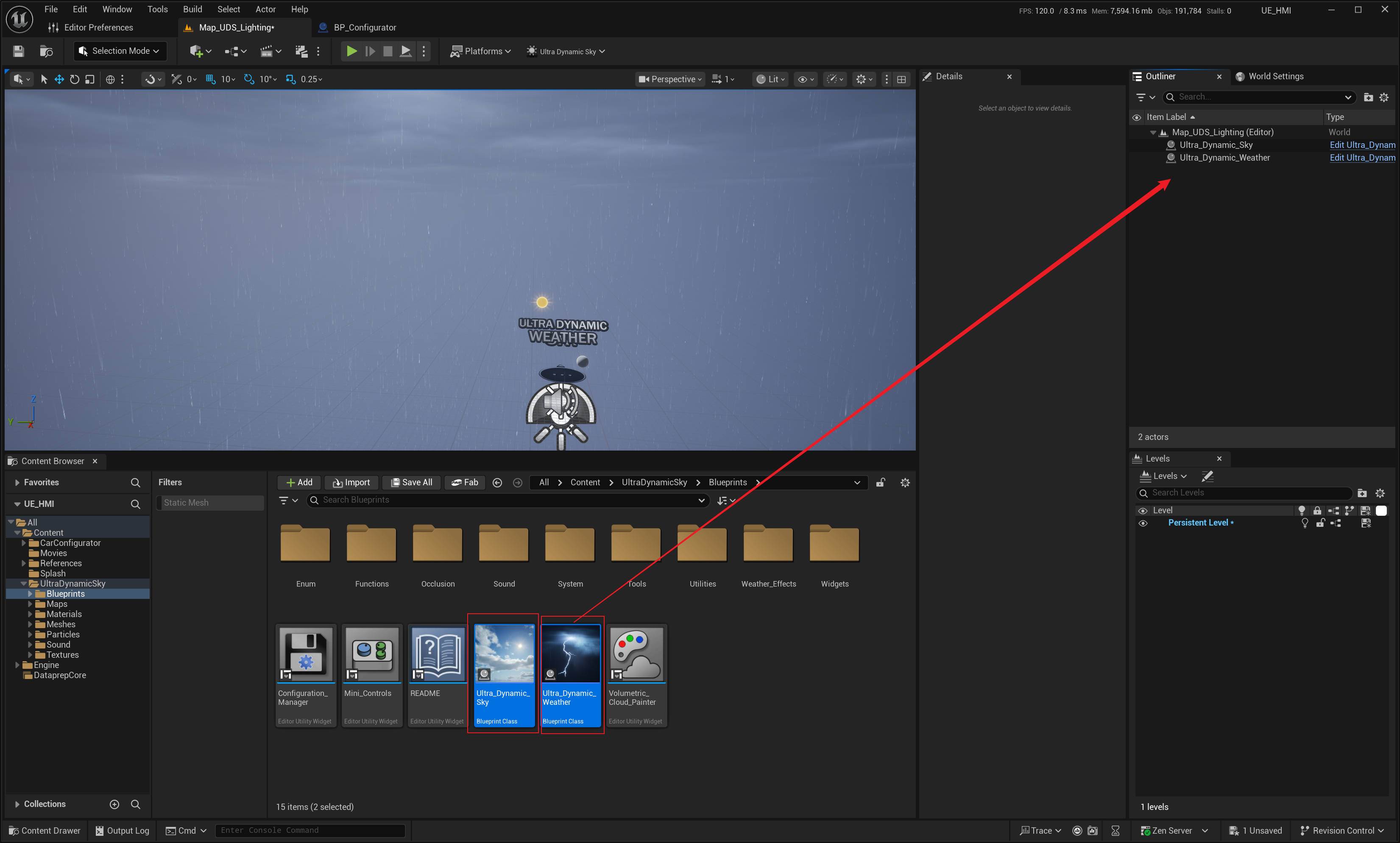The height and width of the screenshot is (843, 1400).
Task: Open Content Browser settings gear
Action: pyautogui.click(x=905, y=482)
